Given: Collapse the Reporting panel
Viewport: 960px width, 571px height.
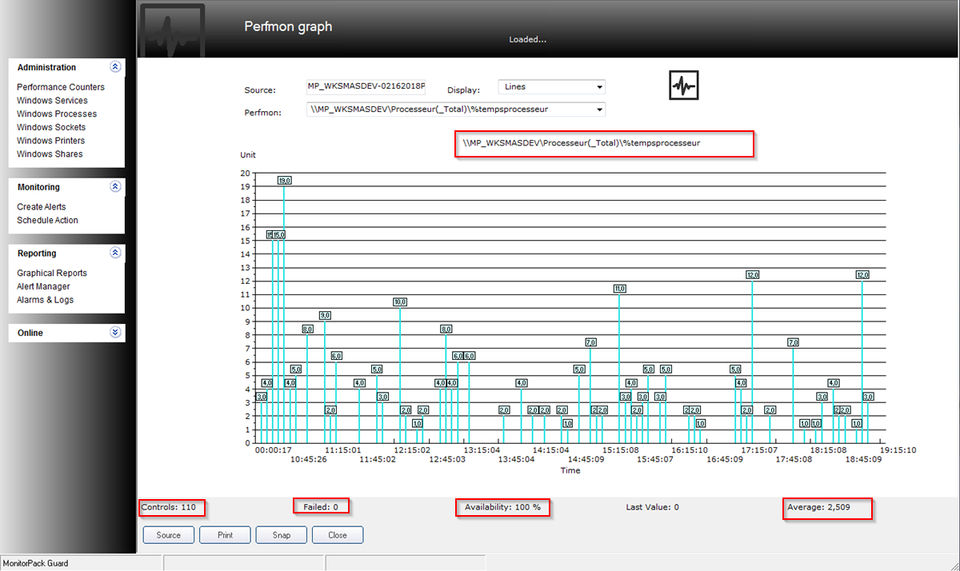Looking at the screenshot, I should coord(115,253).
